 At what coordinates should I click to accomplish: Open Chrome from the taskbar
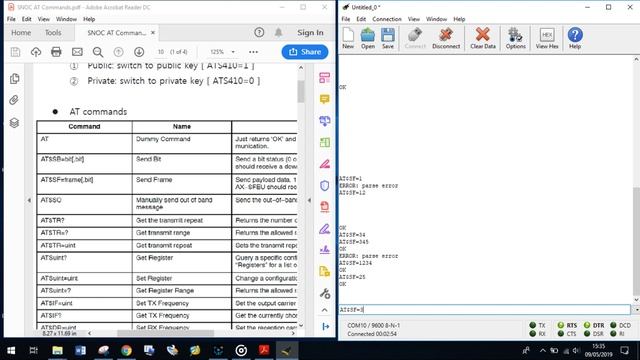(126, 350)
